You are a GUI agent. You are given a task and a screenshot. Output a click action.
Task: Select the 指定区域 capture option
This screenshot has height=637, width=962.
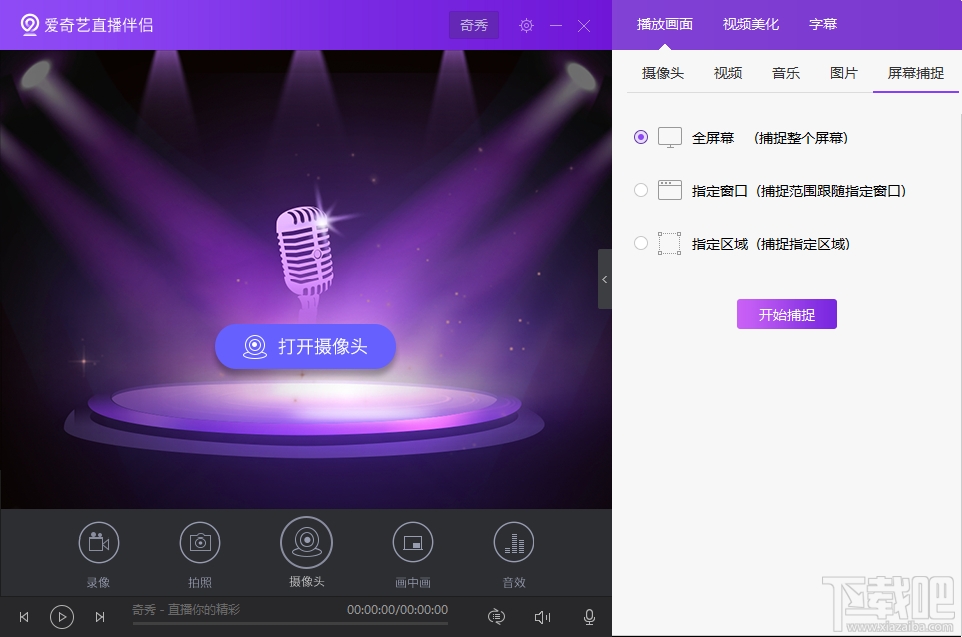click(640, 243)
